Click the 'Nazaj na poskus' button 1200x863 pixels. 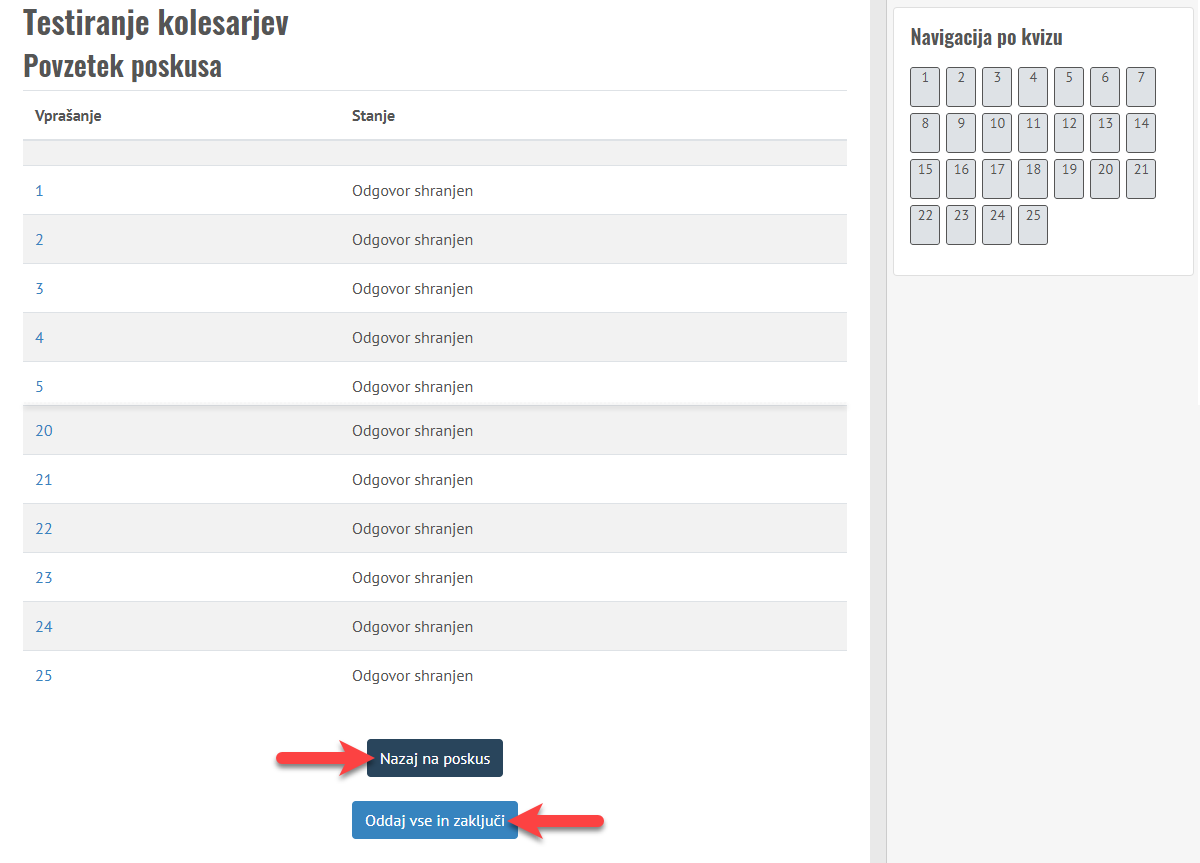[434, 758]
